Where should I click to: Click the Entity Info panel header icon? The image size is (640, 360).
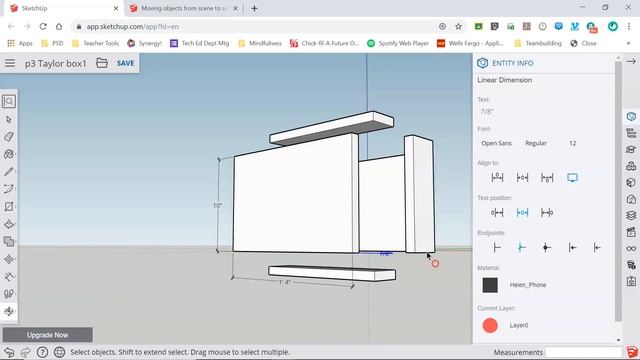pyautogui.click(x=482, y=63)
